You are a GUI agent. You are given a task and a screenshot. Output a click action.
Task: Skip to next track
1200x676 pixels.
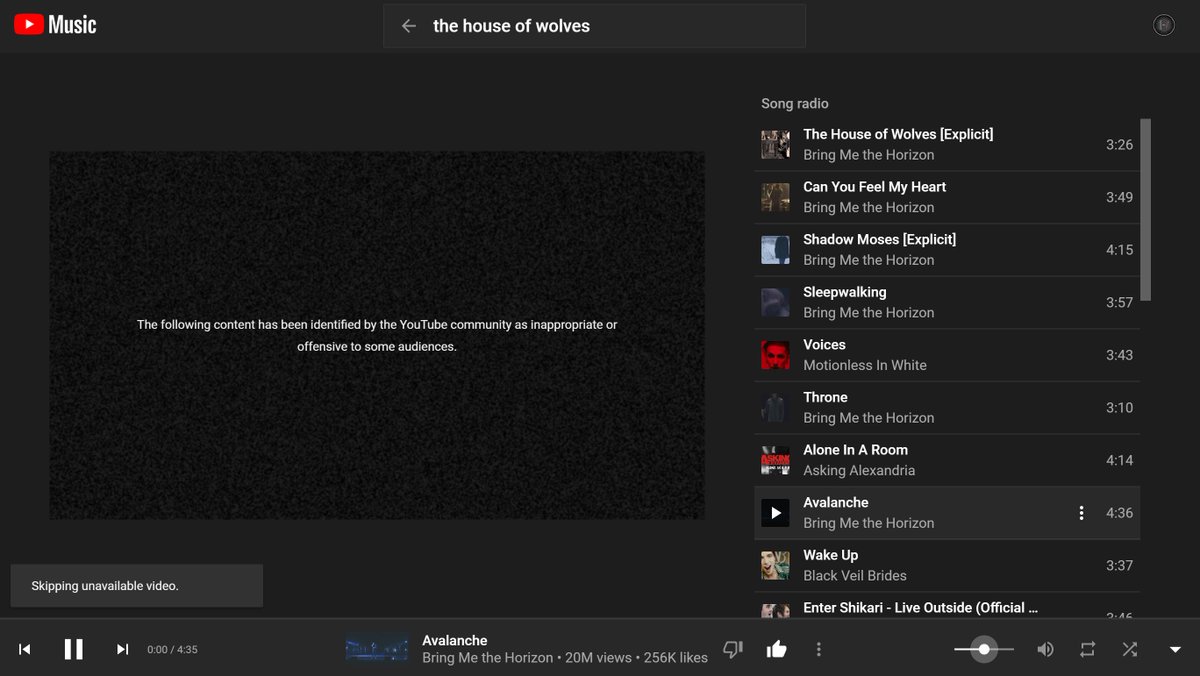122,649
